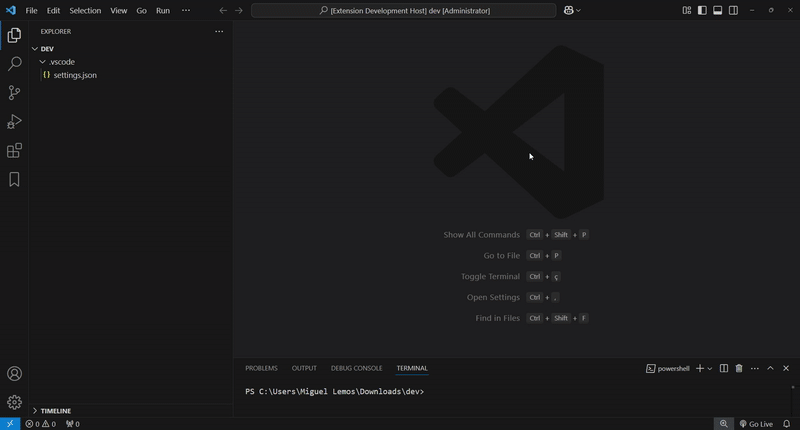Open the Manage gear icon
Viewport: 800px width, 430px height.
coord(14,402)
